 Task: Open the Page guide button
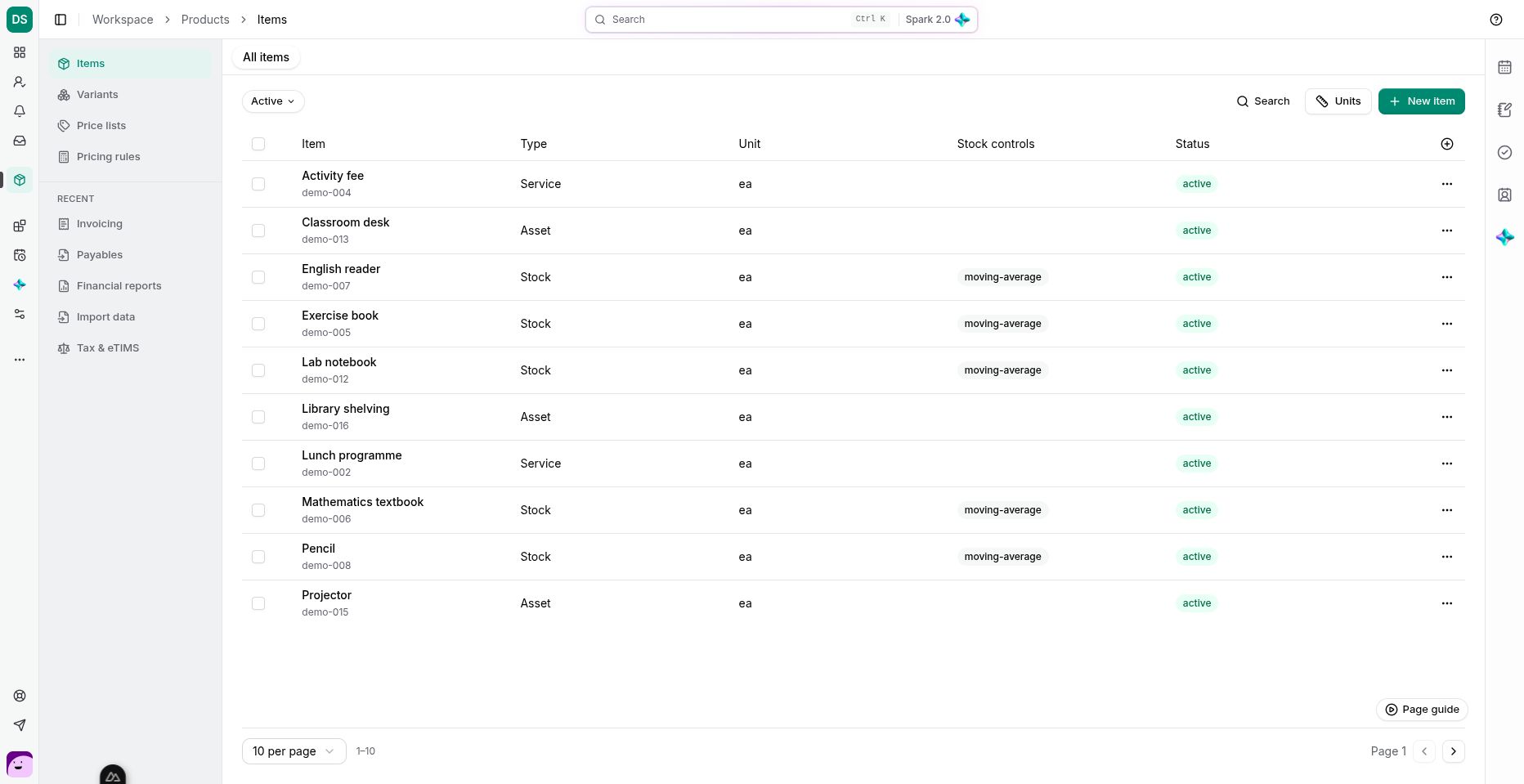(1422, 710)
